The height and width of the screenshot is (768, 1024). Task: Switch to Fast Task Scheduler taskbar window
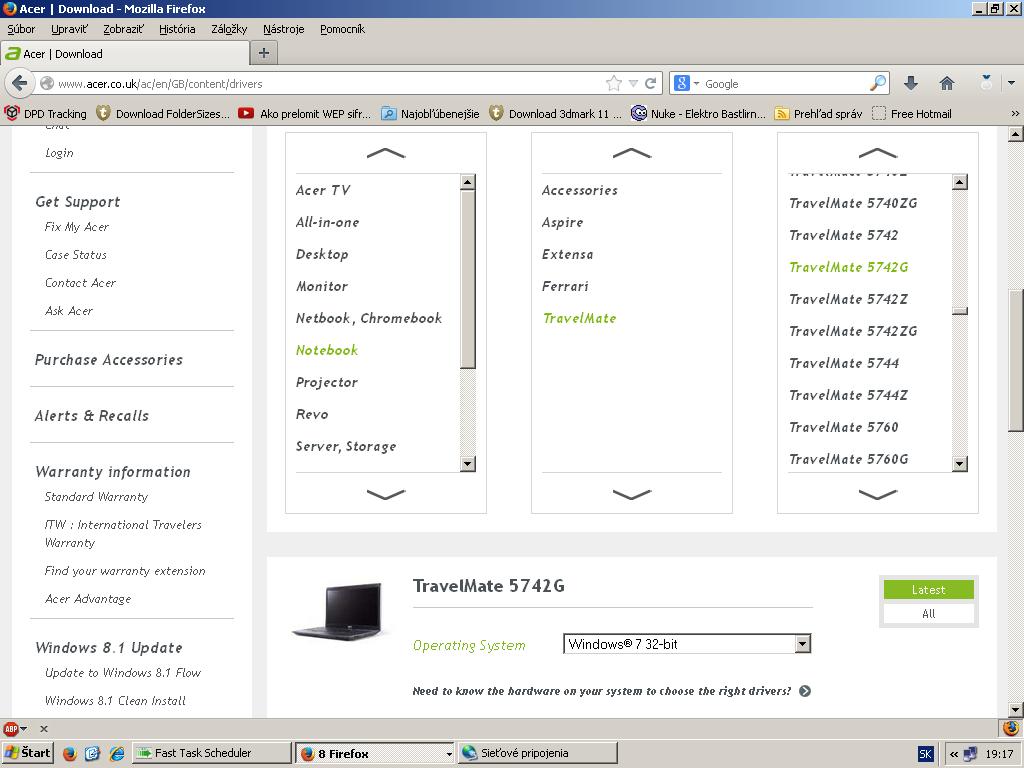click(212, 753)
